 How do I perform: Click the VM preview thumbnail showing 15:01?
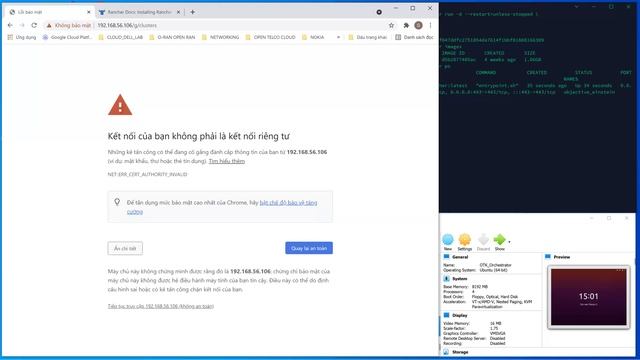click(x=589, y=297)
